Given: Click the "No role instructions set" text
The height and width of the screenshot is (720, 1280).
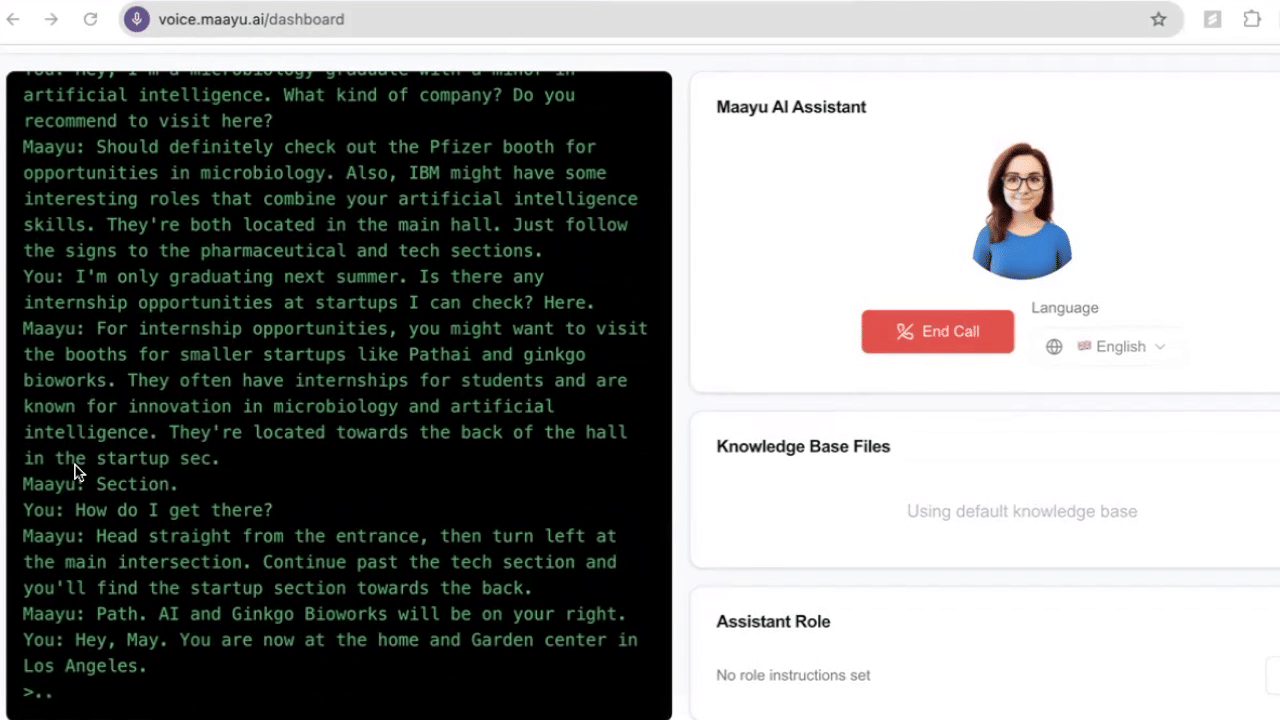Looking at the screenshot, I should [793, 675].
